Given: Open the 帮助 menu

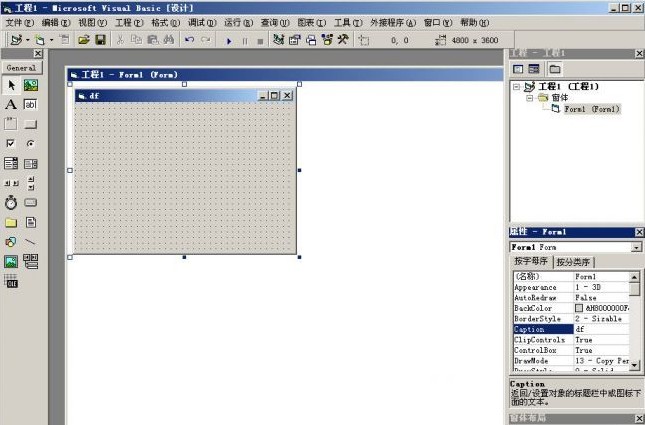Looking at the screenshot, I should (474, 23).
